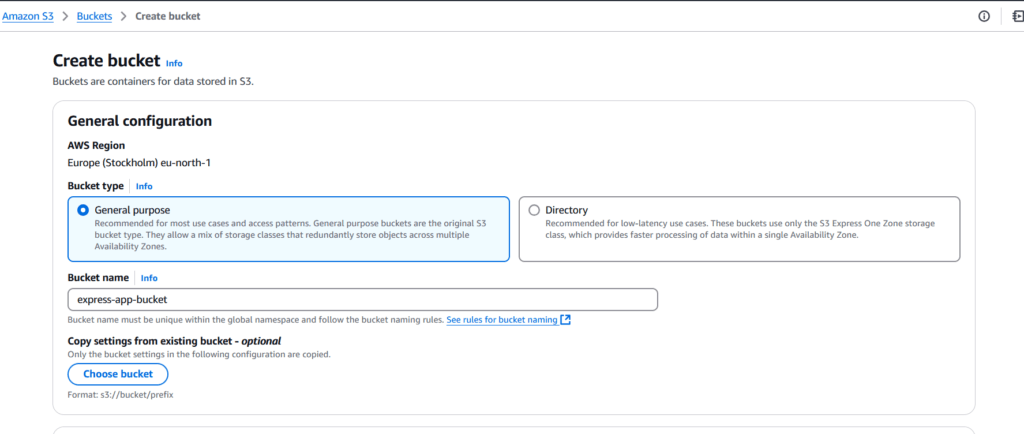Open the Buckets breadcrumb link
Image resolution: width=1024 pixels, height=434 pixels.
(94, 16)
